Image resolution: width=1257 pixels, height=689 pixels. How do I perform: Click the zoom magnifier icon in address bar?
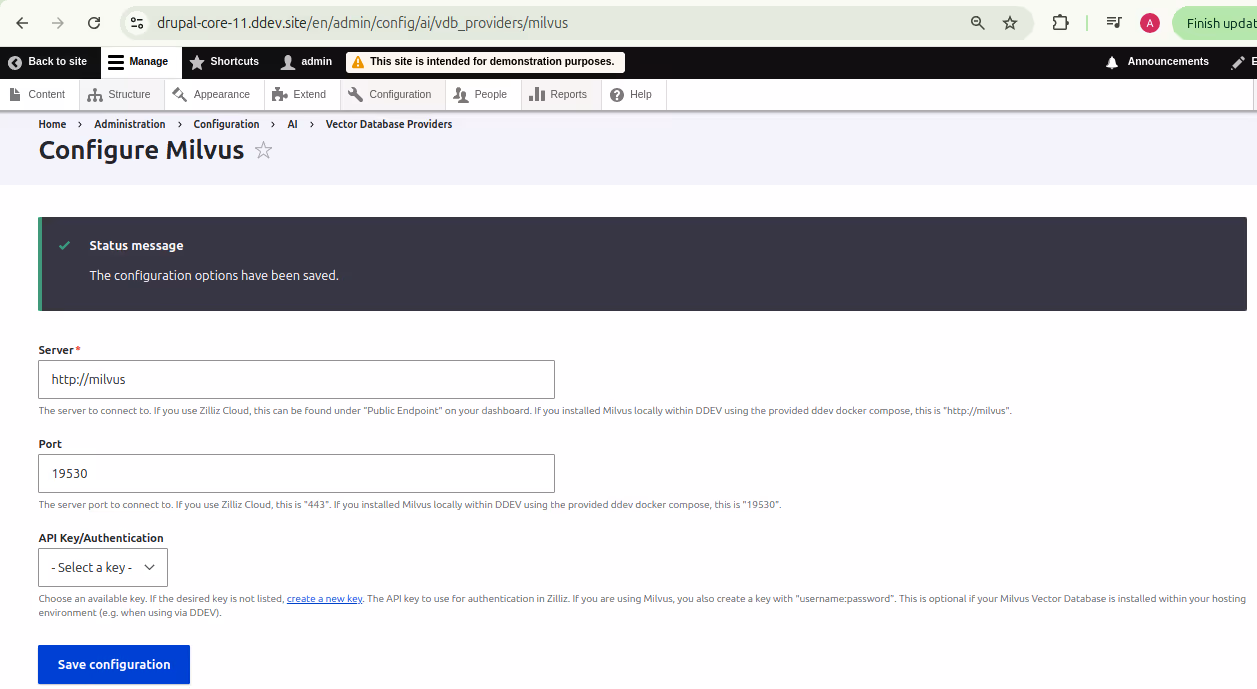pyautogui.click(x=978, y=23)
